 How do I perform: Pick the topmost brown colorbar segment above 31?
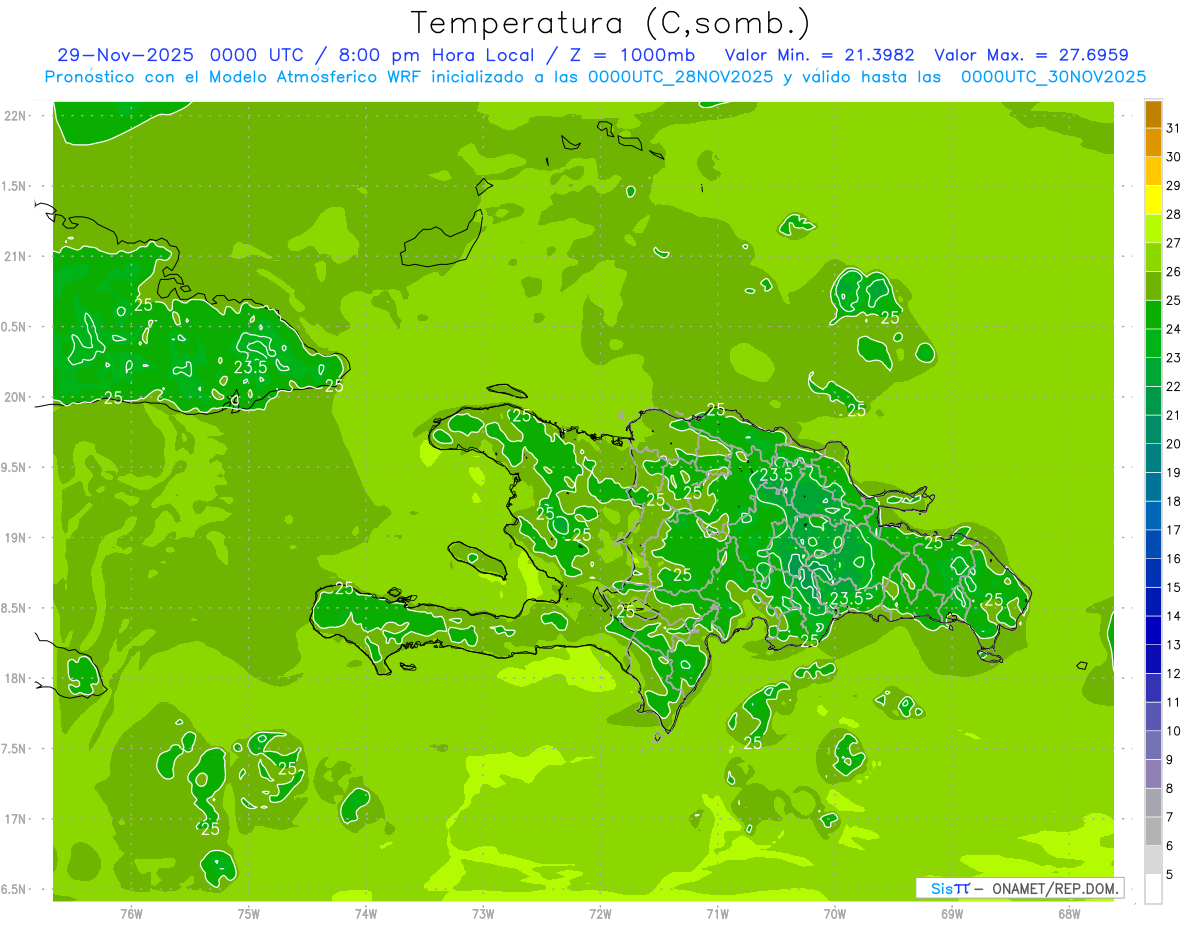[x=1153, y=114]
